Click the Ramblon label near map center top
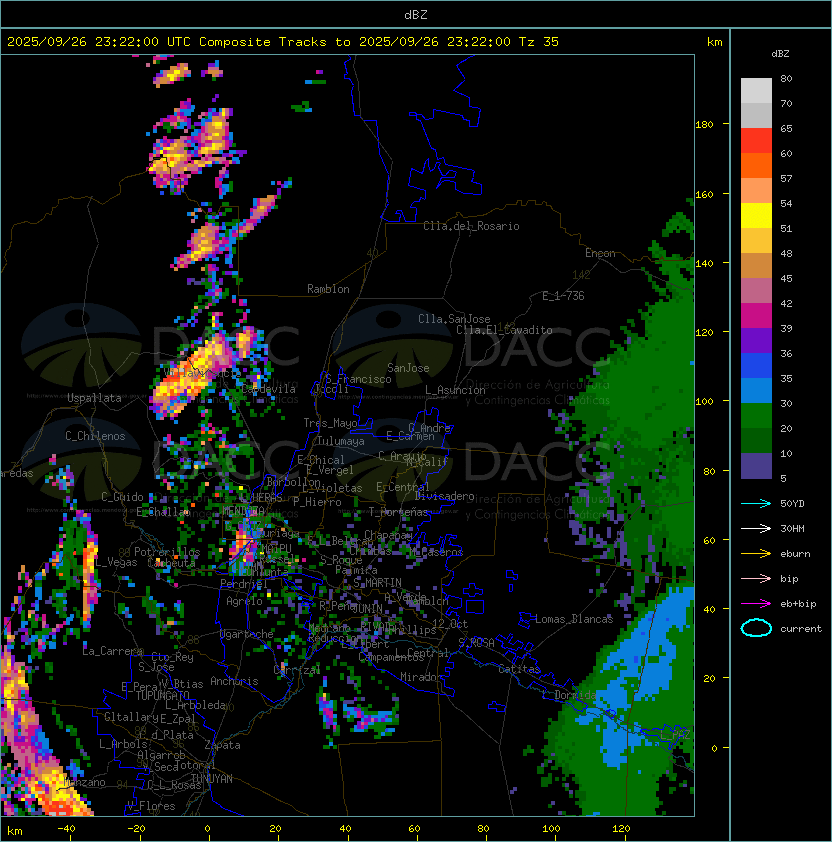The height and width of the screenshot is (842, 832). (328, 289)
